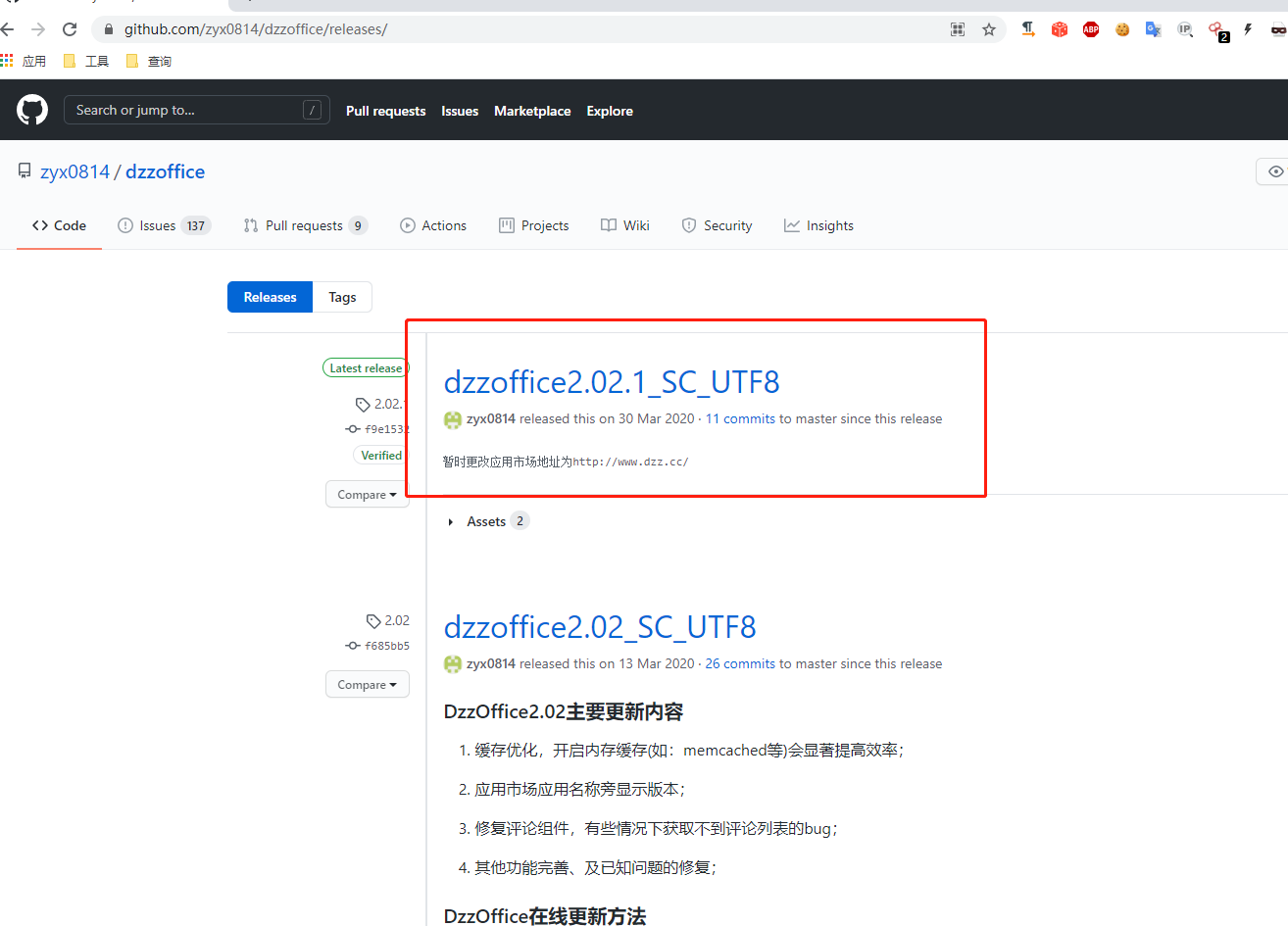Click the QR code icon in address bar
This screenshot has height=926, width=1288.
click(958, 29)
